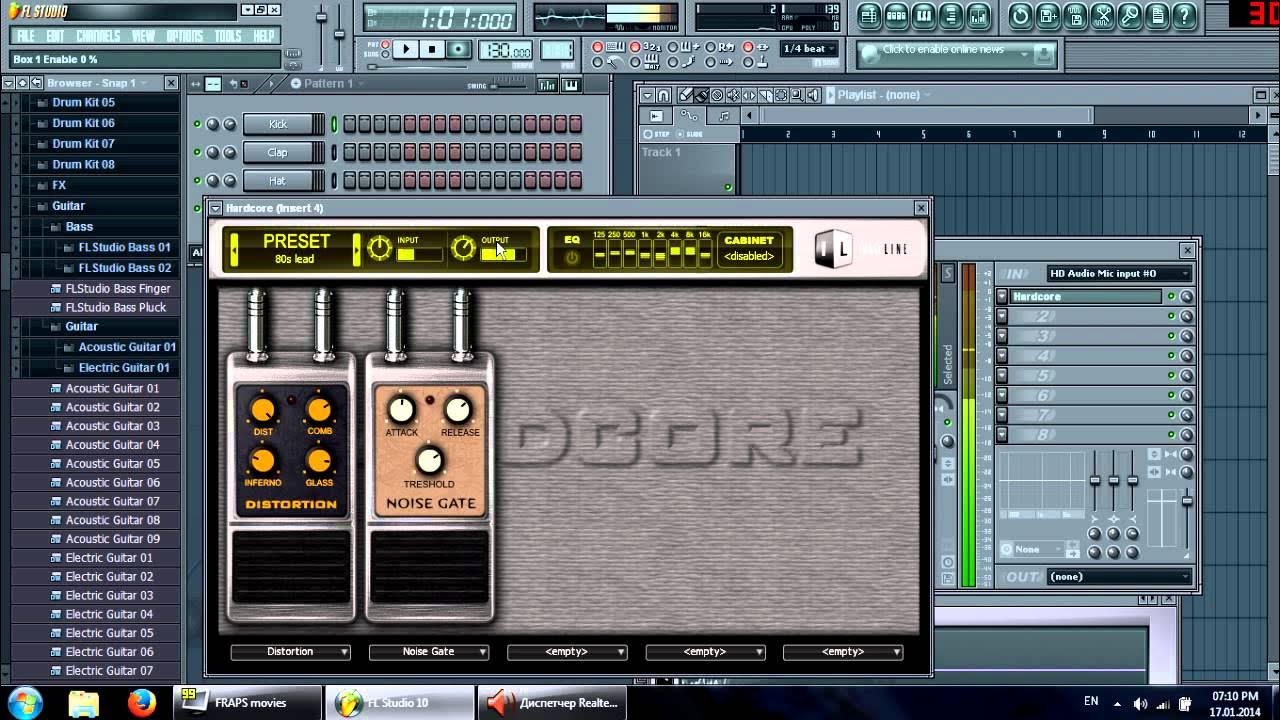This screenshot has height=720, width=1280.
Task: Click the Play button in transport
Action: [405, 49]
